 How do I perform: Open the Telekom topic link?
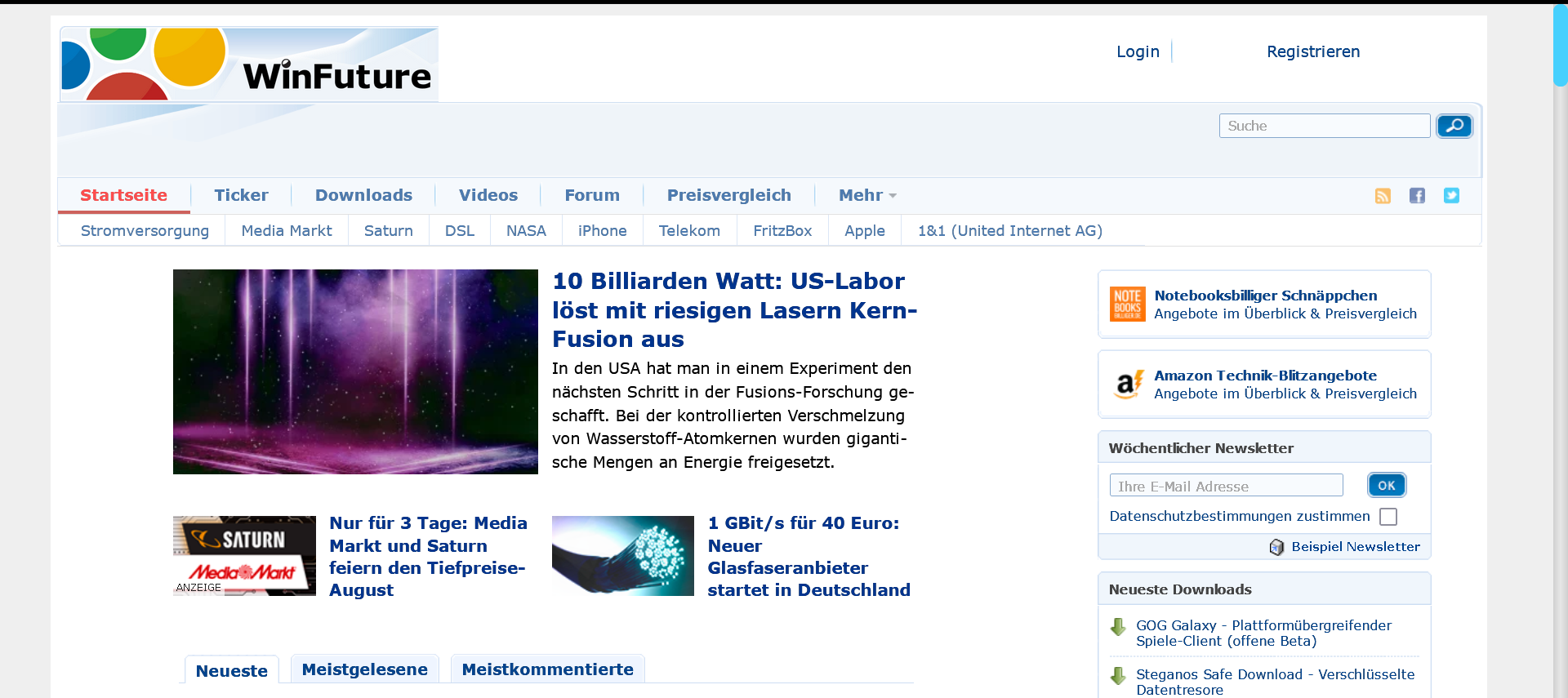690,231
